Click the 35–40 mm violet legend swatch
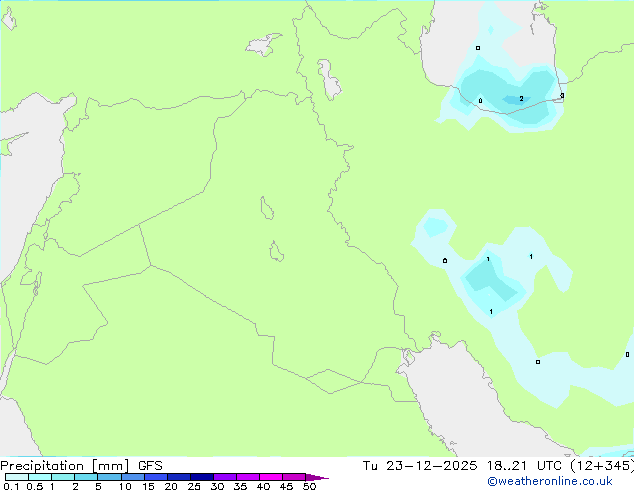 [247, 477]
